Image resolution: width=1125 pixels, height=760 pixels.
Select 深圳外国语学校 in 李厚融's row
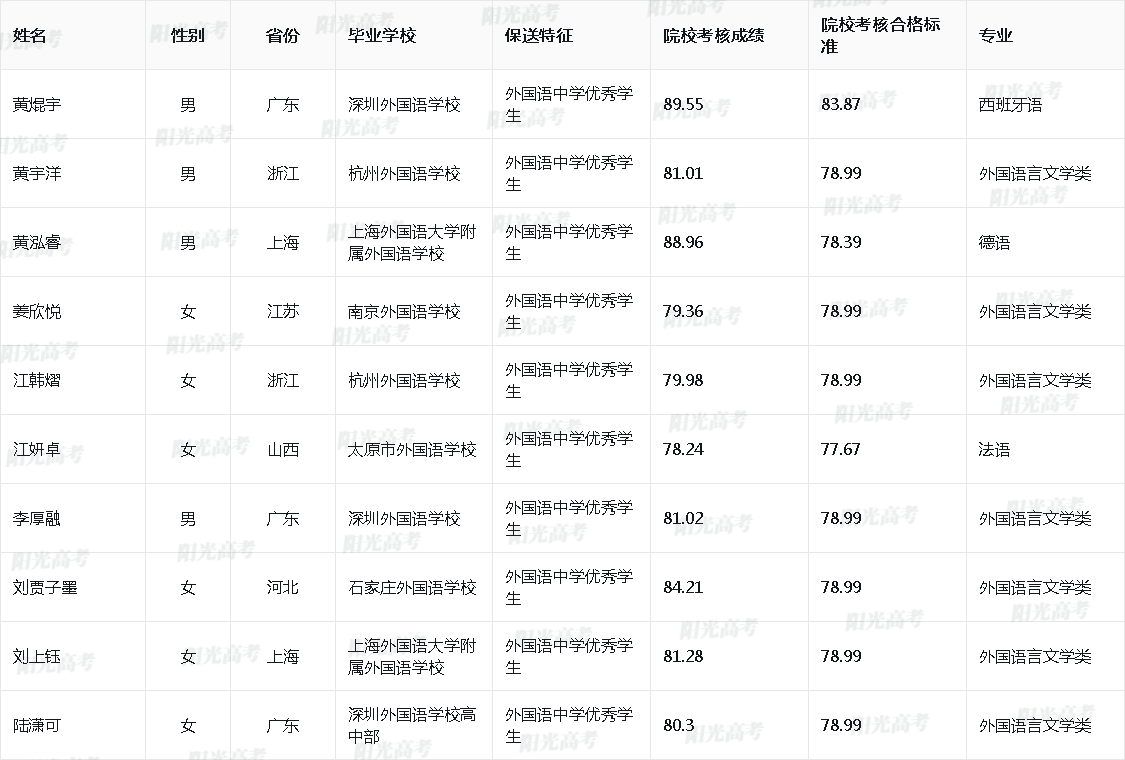coord(405,518)
